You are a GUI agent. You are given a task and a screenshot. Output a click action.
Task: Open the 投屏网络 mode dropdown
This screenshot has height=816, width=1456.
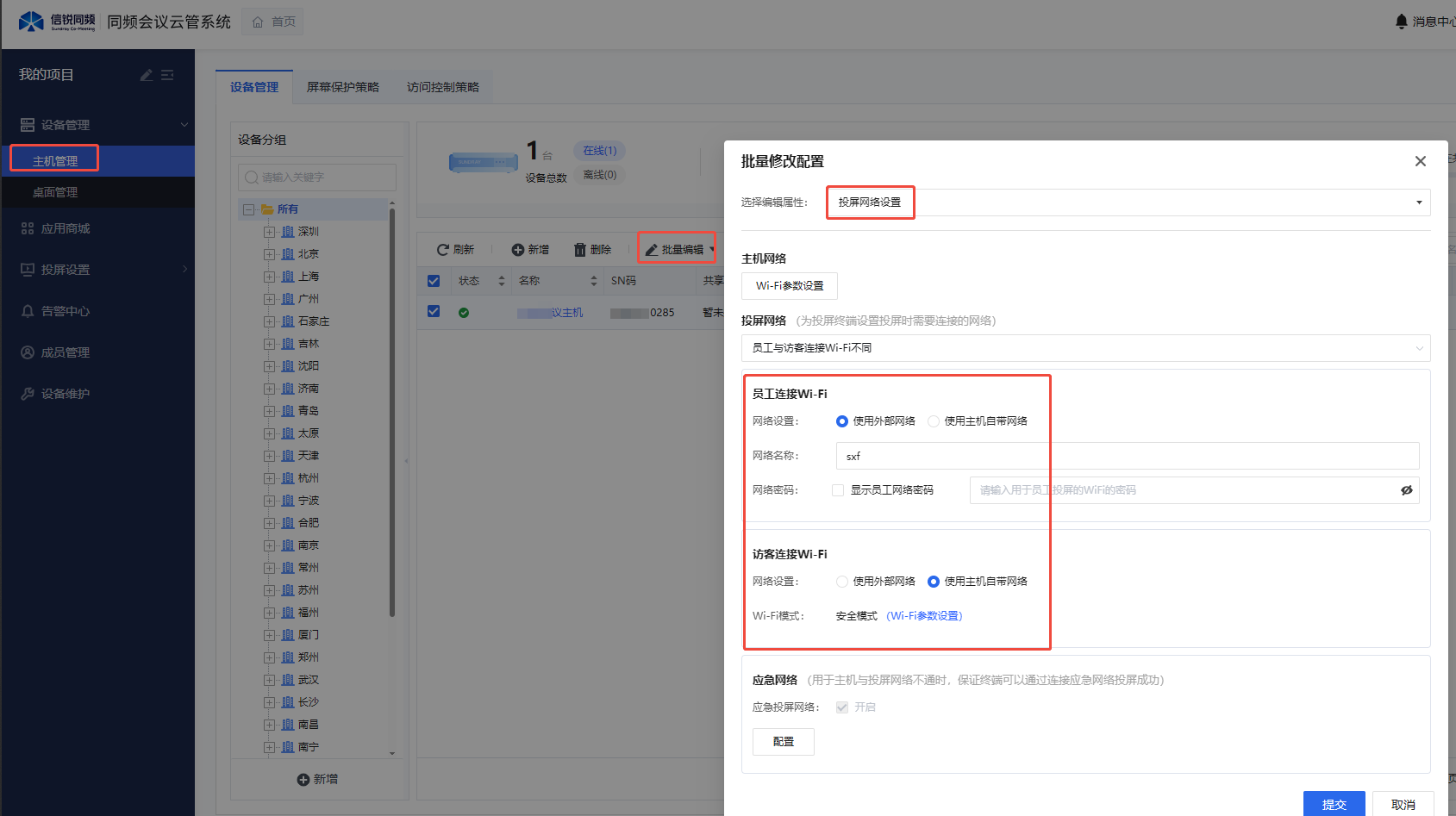pyautogui.click(x=1084, y=348)
